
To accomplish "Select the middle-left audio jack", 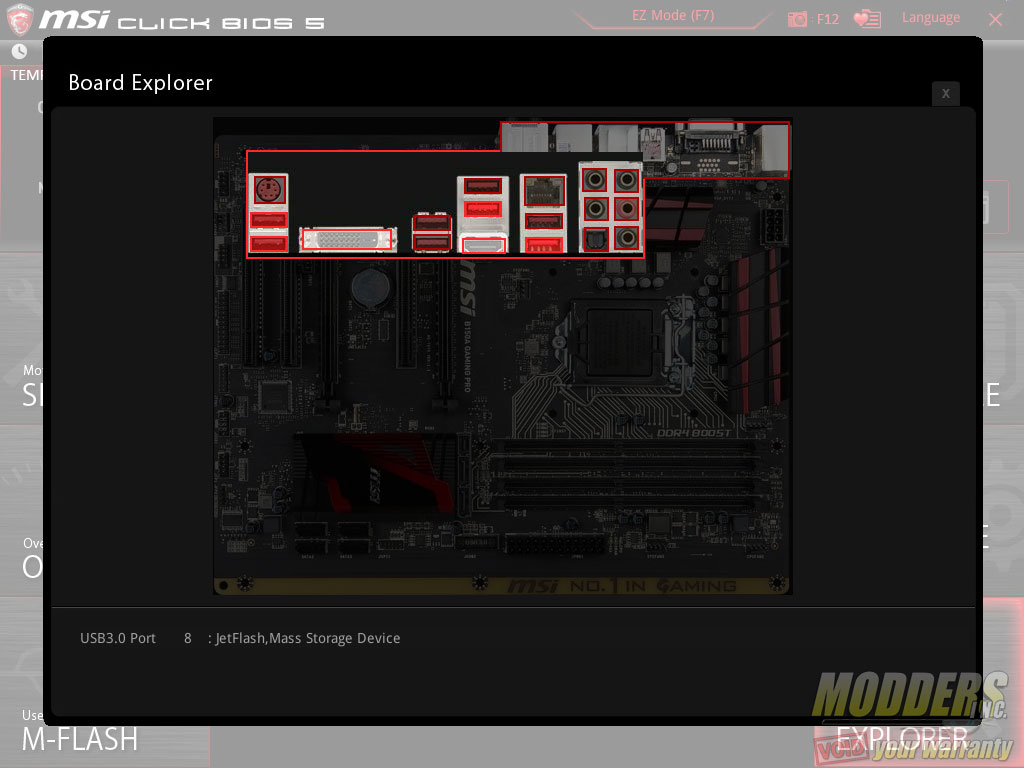I will click(x=594, y=209).
